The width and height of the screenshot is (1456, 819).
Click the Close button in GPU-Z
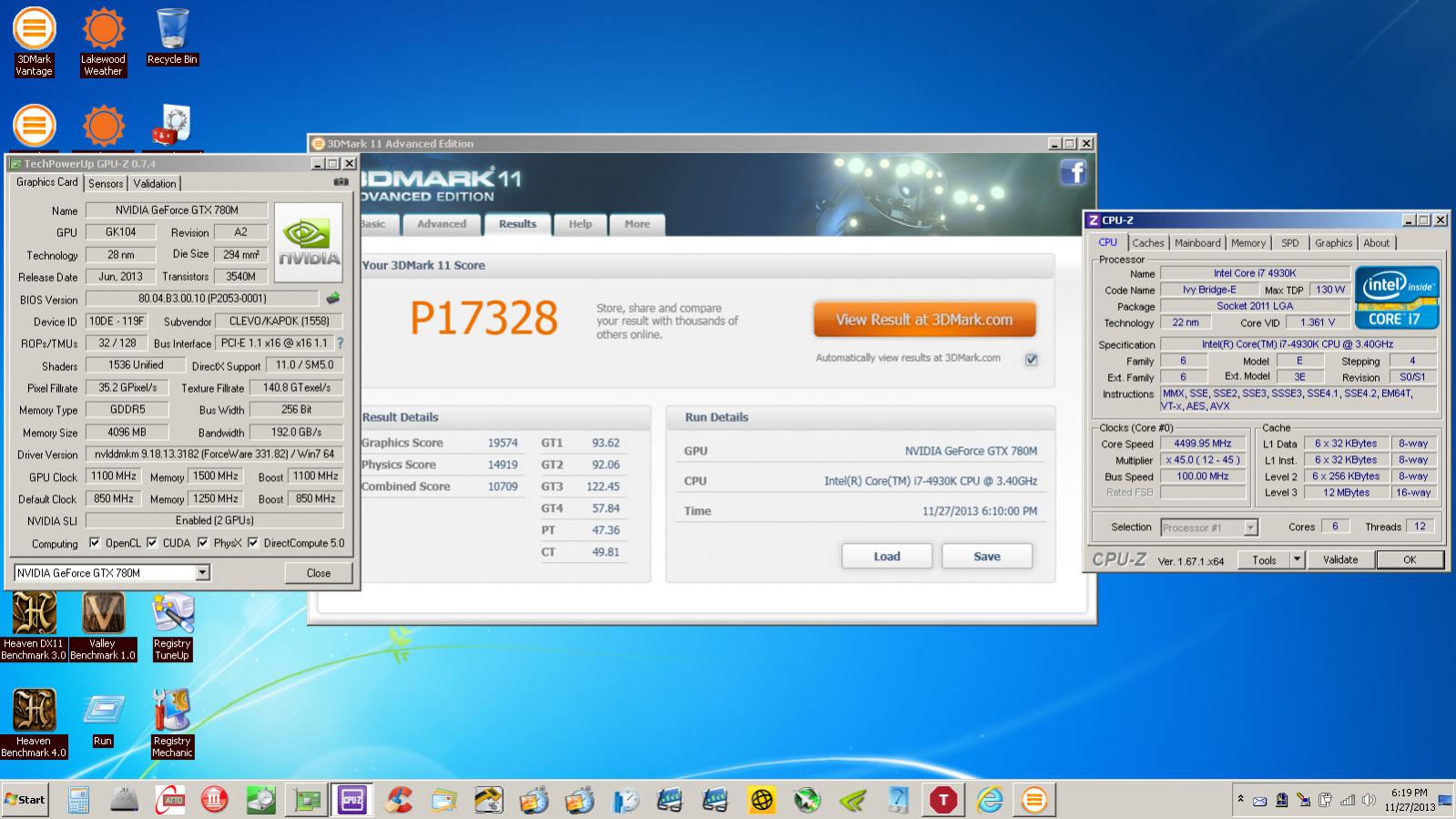tap(319, 573)
